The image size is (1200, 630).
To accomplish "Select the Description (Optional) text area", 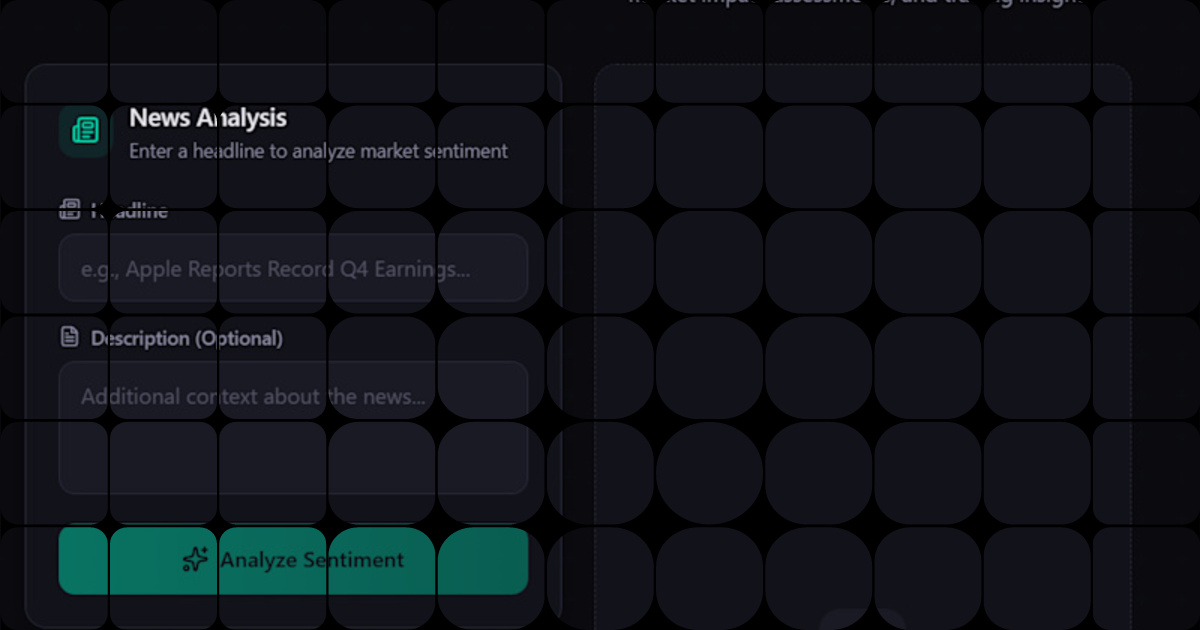I will (293, 427).
